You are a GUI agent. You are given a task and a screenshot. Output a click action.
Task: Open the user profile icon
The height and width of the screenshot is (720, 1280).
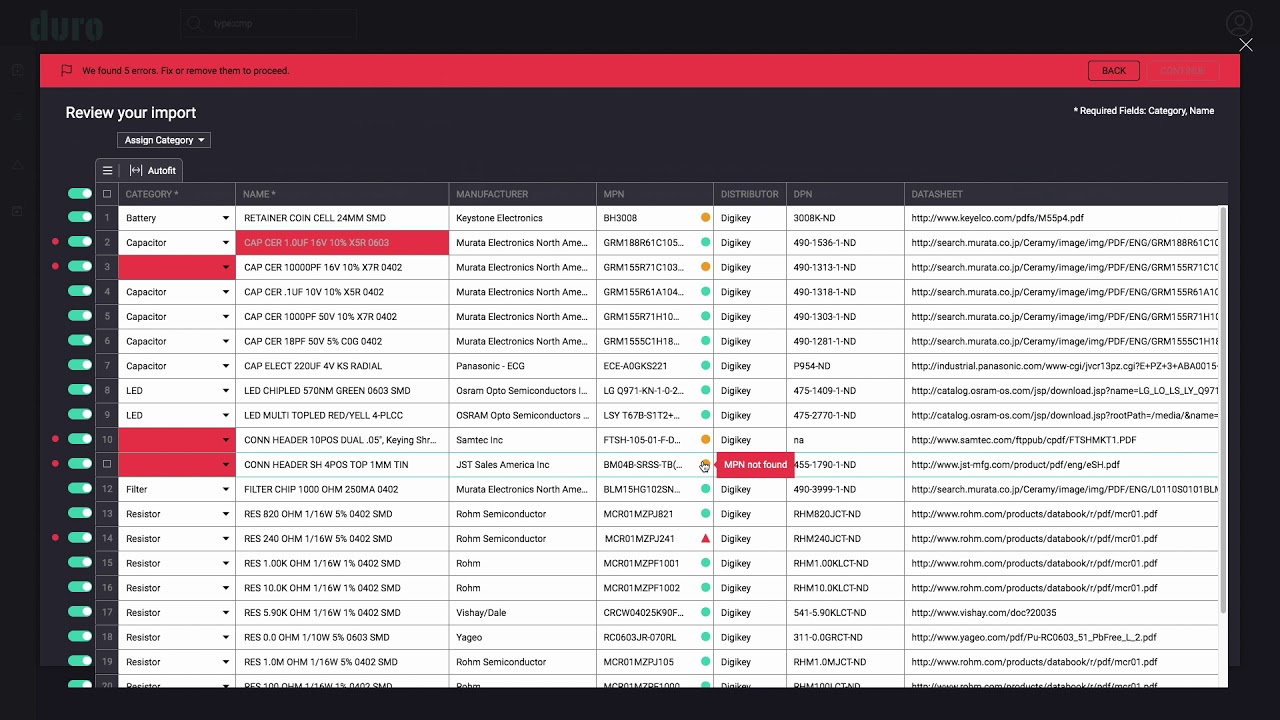click(1239, 23)
